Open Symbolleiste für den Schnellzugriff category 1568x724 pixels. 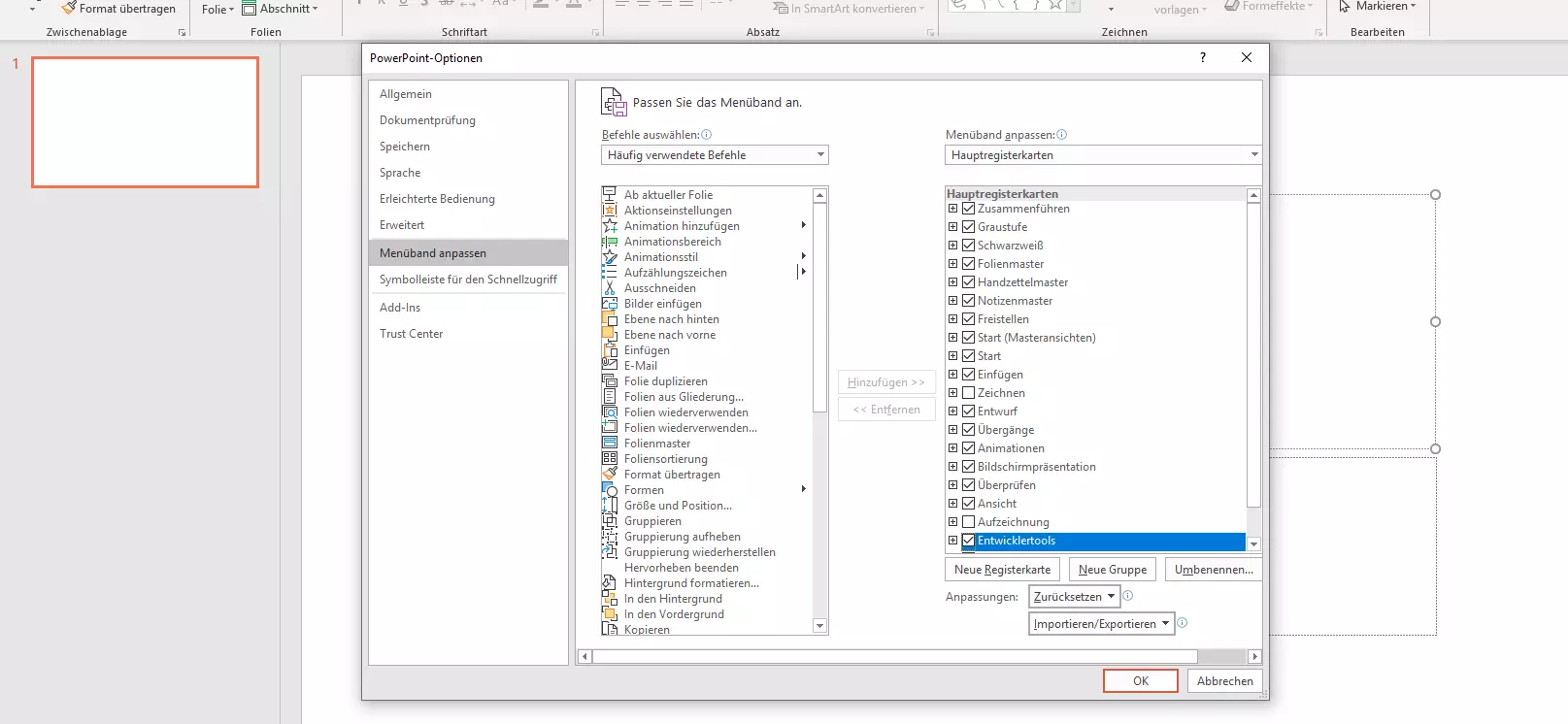(x=468, y=280)
